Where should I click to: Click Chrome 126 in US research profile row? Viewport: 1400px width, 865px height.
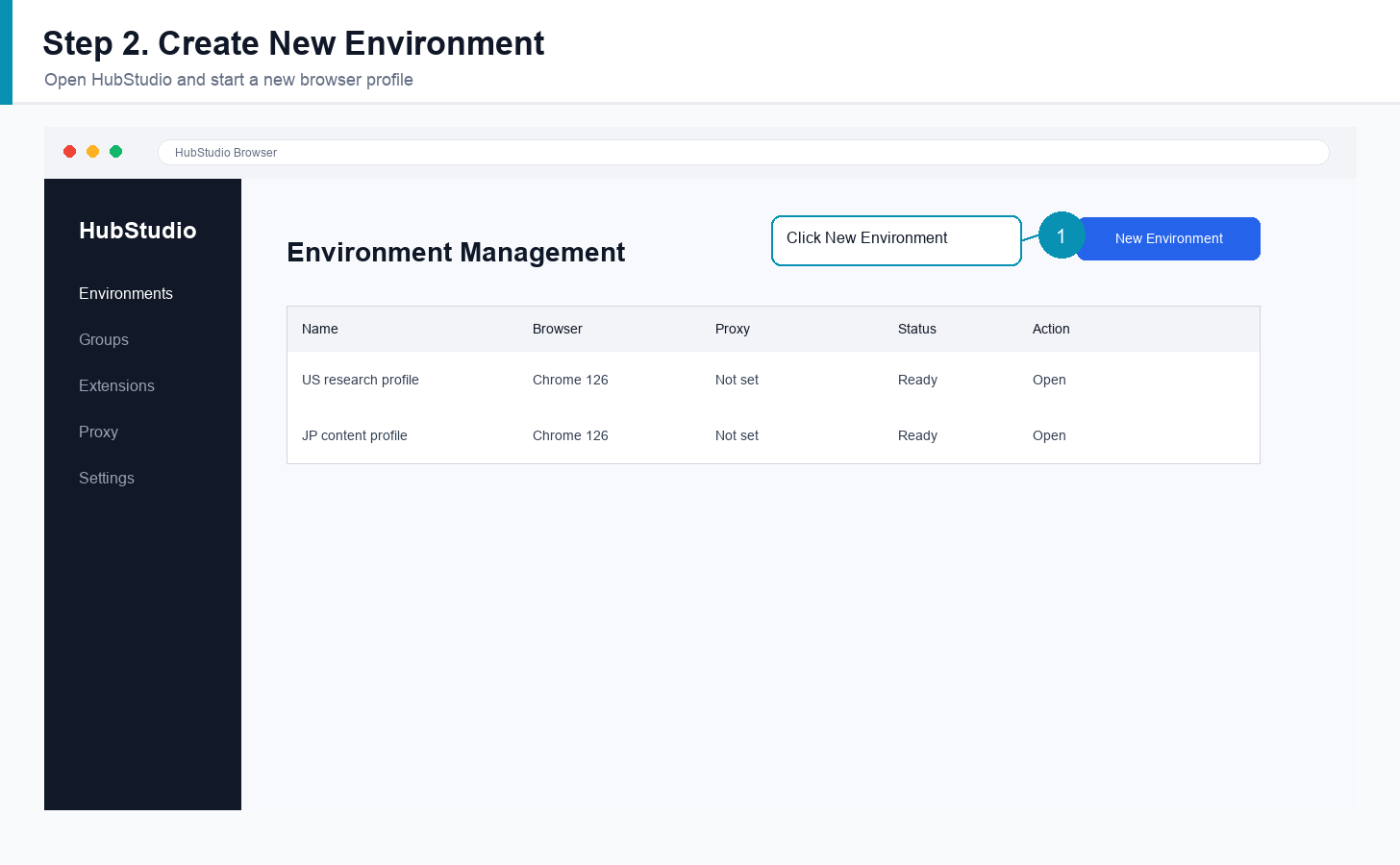pos(570,380)
